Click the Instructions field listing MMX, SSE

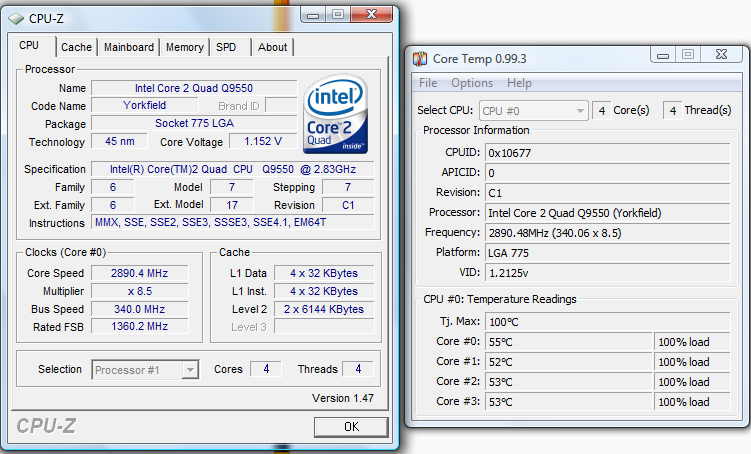[233, 222]
